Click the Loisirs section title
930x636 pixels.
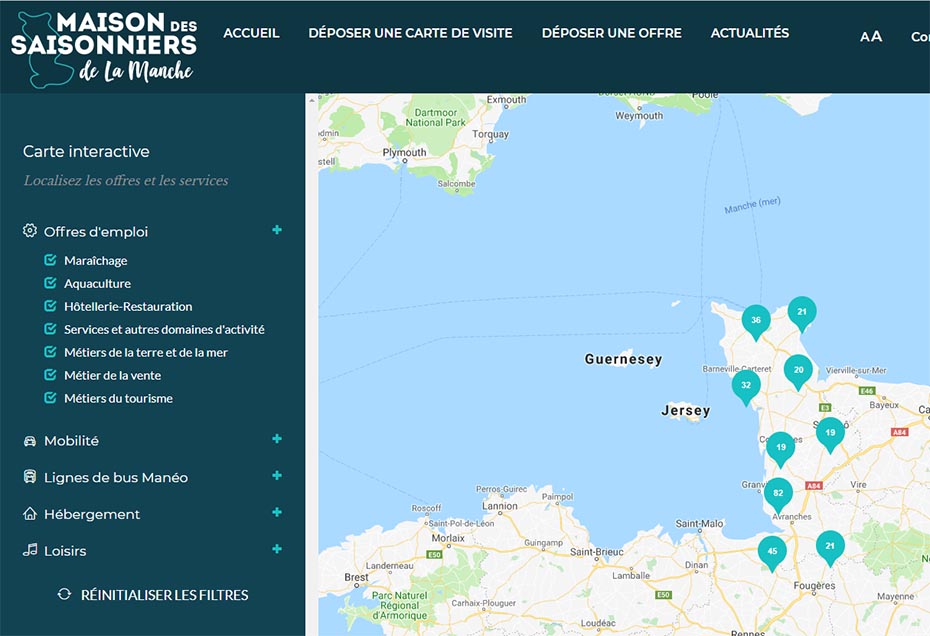[65, 551]
